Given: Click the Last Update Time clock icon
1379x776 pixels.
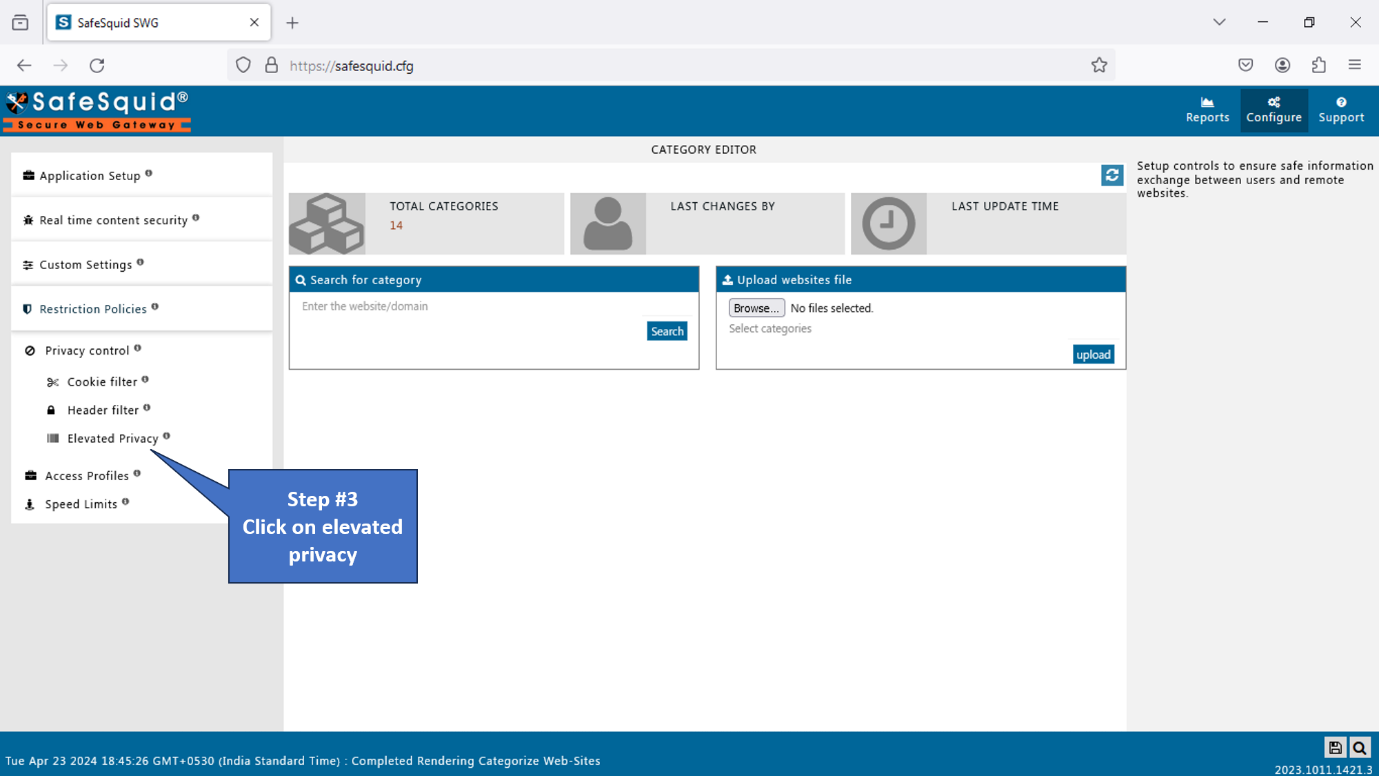Looking at the screenshot, I should [x=889, y=224].
